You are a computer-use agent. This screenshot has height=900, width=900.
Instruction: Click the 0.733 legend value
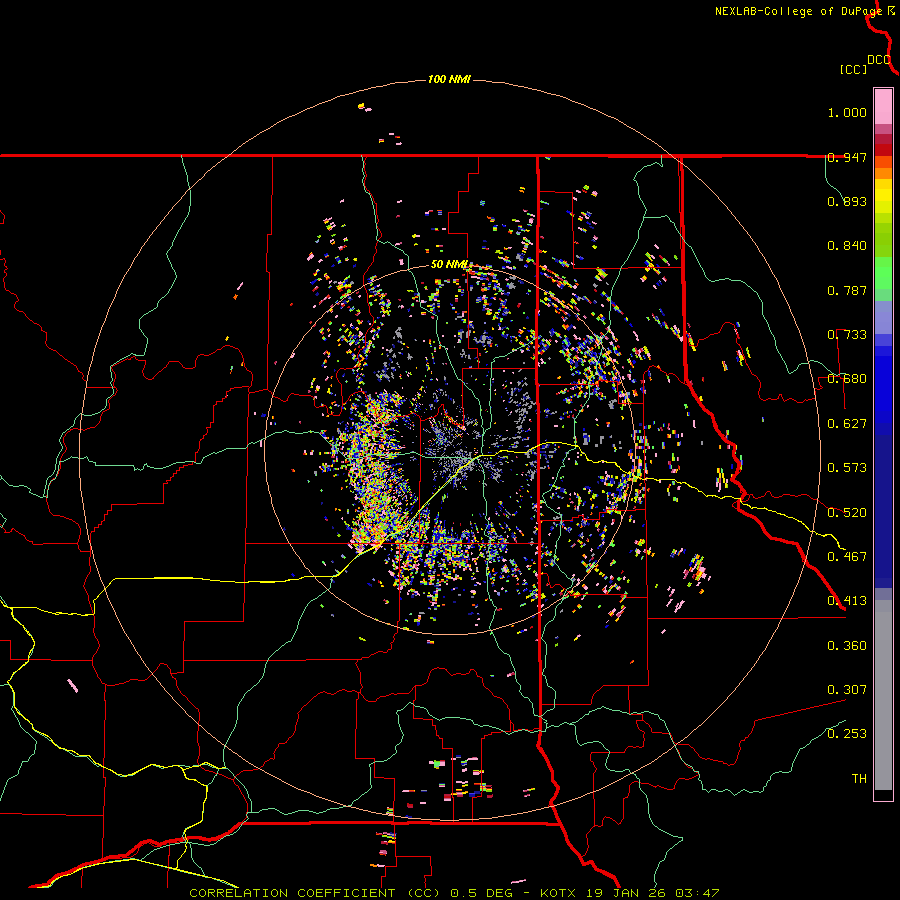coord(847,335)
